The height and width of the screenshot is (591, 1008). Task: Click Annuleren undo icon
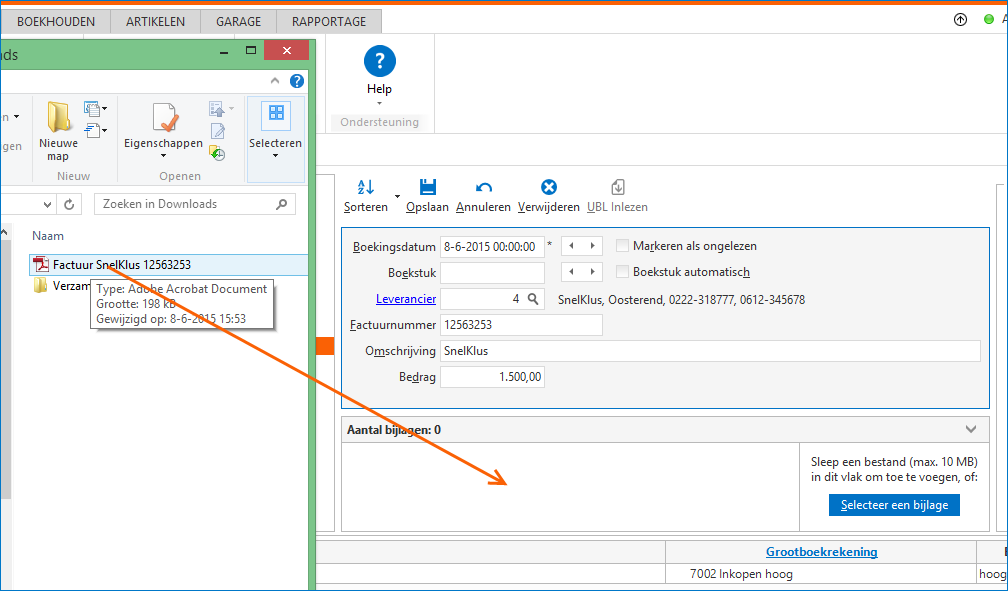coord(483,187)
